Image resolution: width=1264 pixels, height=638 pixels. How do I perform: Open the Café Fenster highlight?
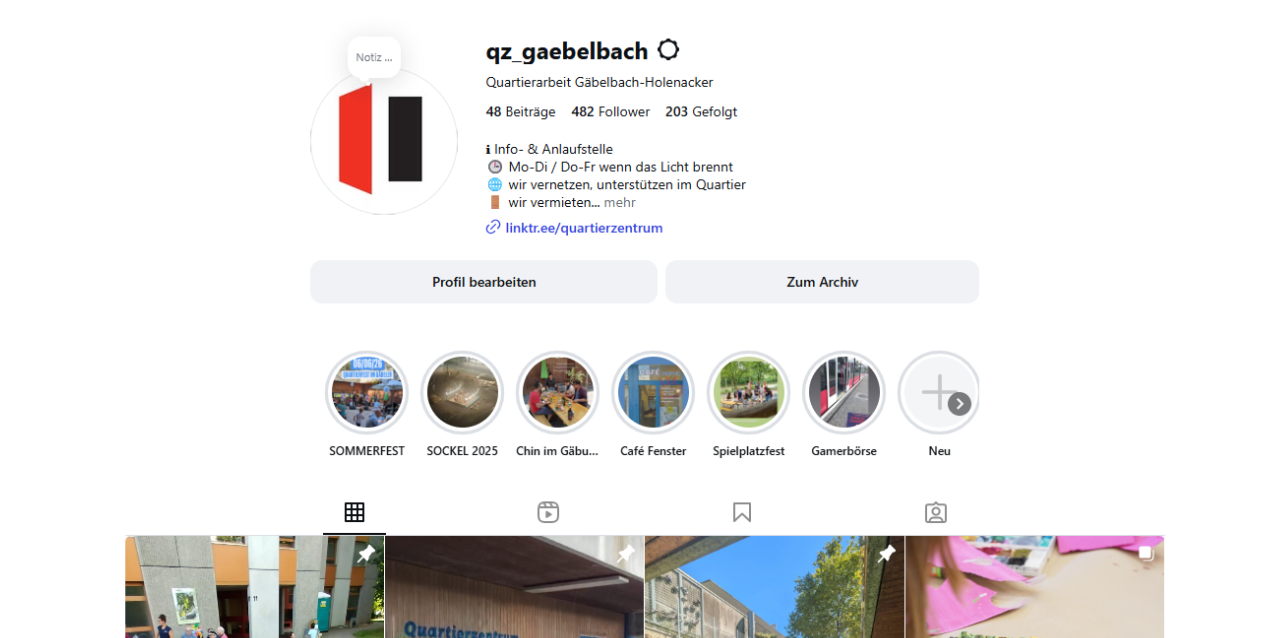(x=653, y=392)
